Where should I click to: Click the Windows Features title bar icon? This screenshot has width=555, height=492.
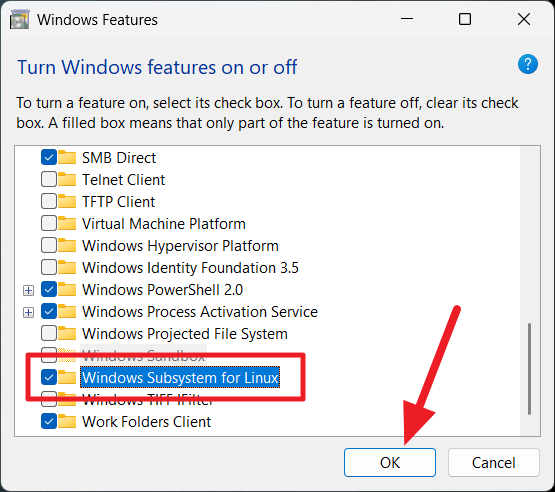tap(19, 19)
